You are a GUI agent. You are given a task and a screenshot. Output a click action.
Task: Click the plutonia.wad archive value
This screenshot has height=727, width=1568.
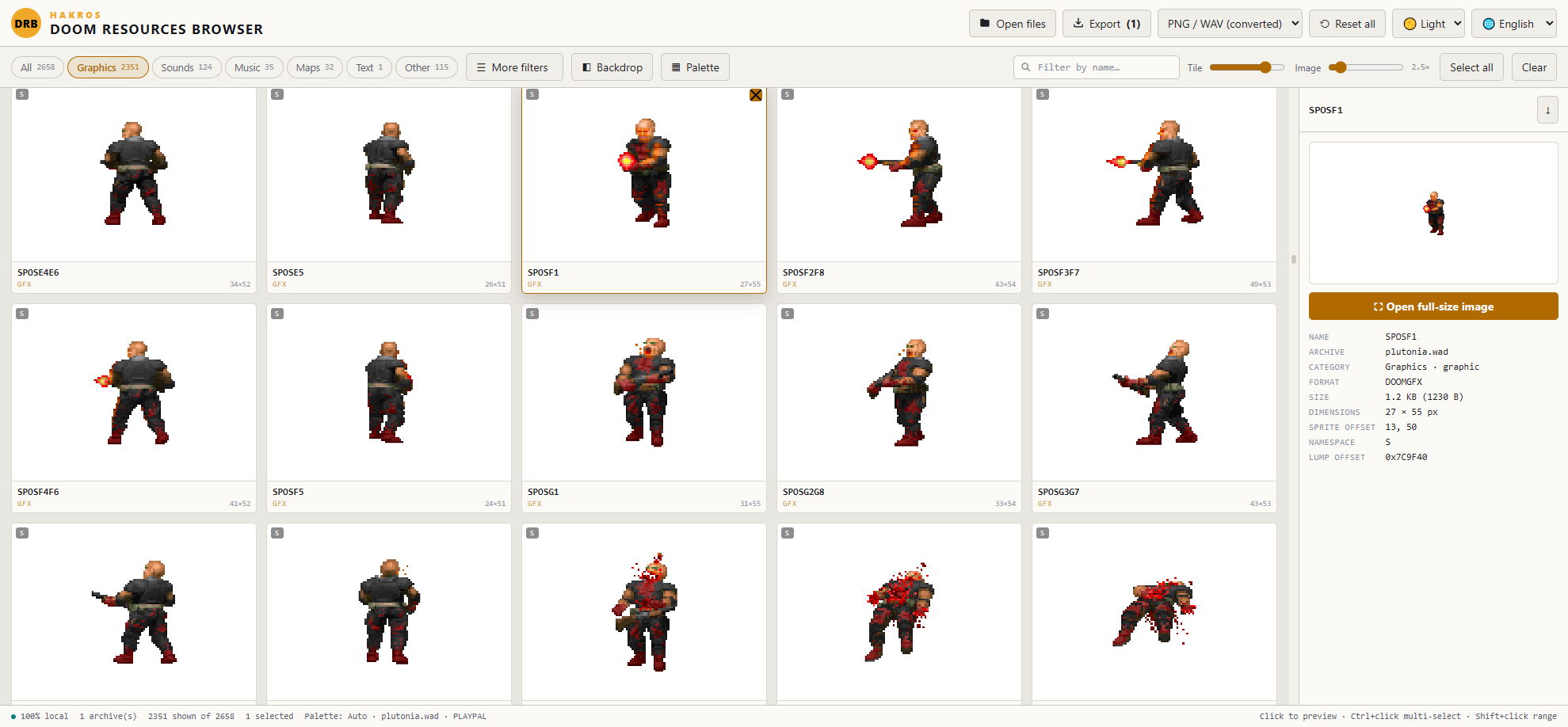(x=1417, y=352)
